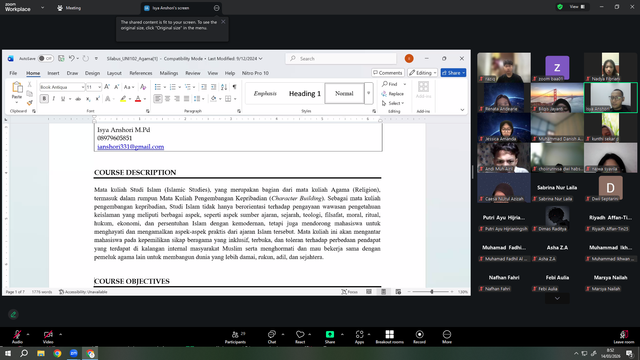Click the green Zoom Share button
The image size is (640, 360).
330,337
